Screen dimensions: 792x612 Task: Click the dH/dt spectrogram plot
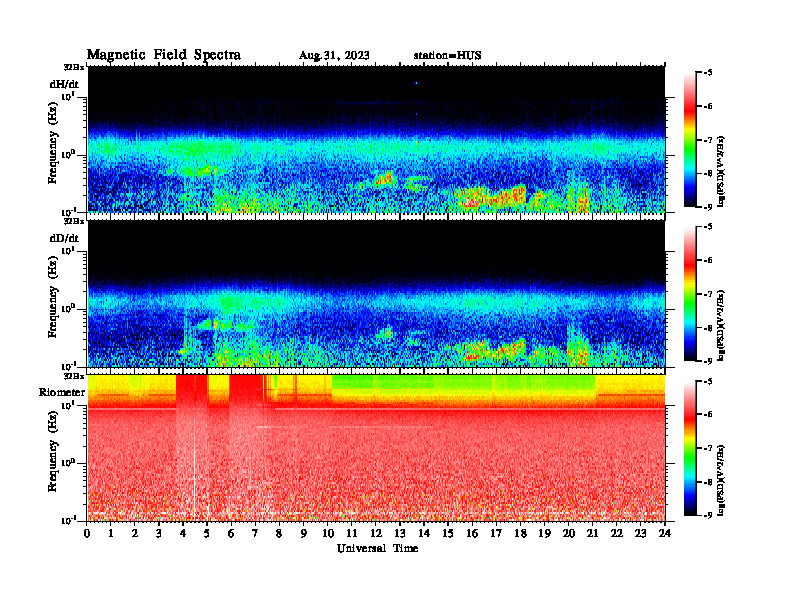click(x=376, y=139)
